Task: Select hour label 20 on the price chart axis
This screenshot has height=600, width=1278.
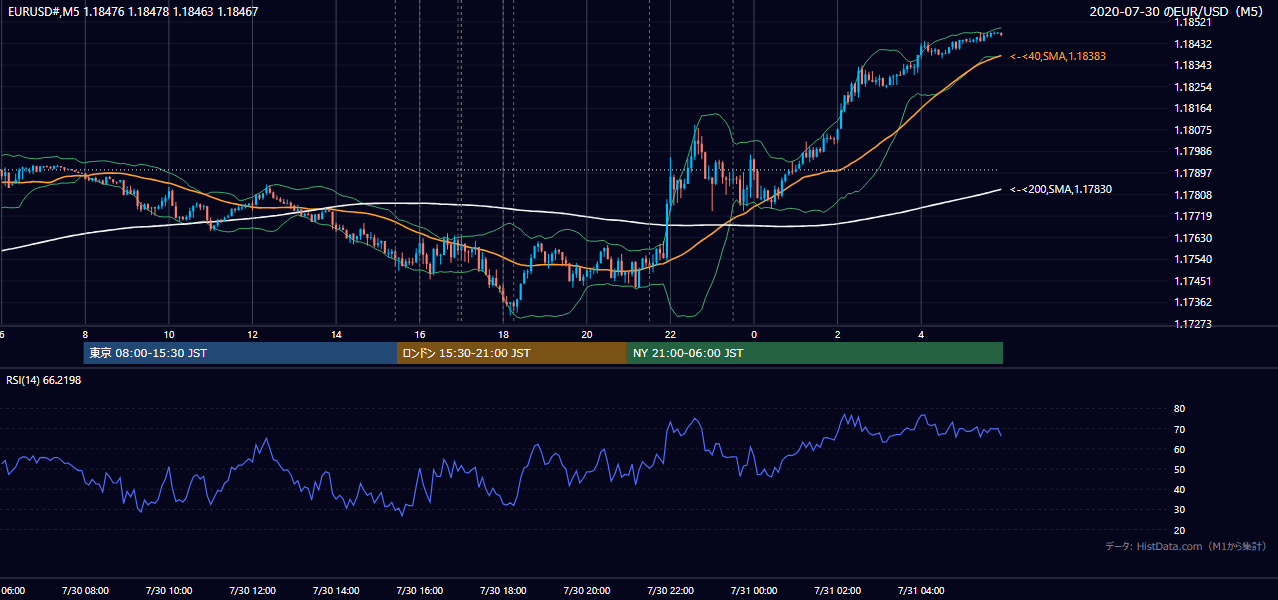Action: tap(587, 335)
